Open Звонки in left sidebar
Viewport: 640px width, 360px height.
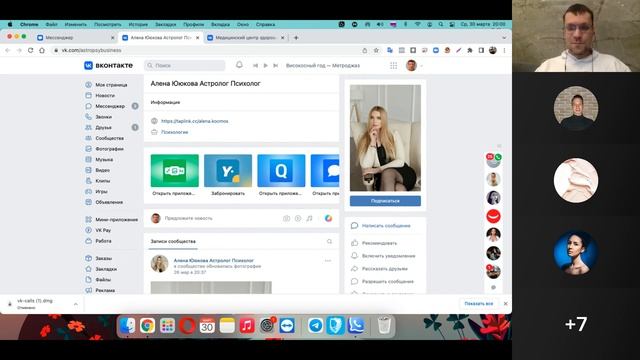(99, 117)
